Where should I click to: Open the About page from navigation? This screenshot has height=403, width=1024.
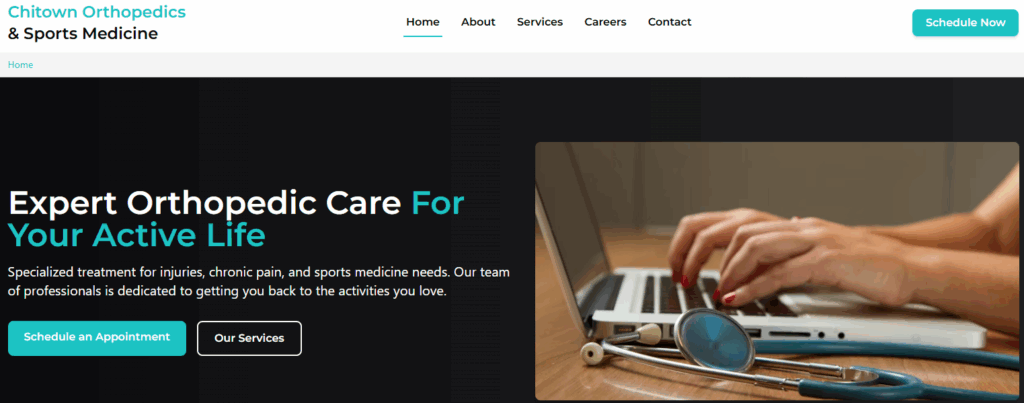pyautogui.click(x=478, y=22)
